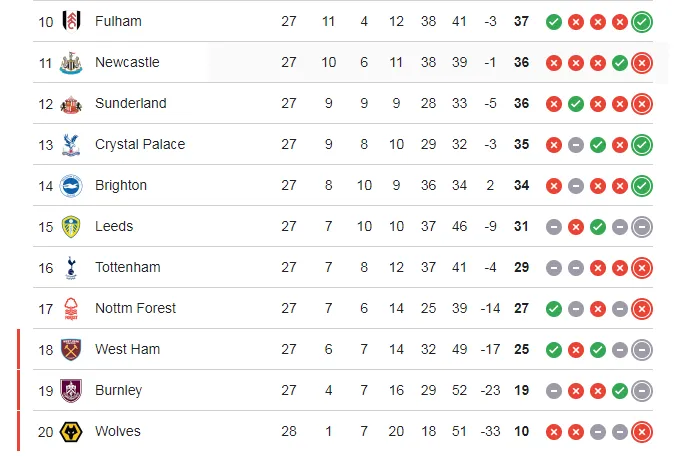Click the Crystal Palace crest icon

point(70,144)
